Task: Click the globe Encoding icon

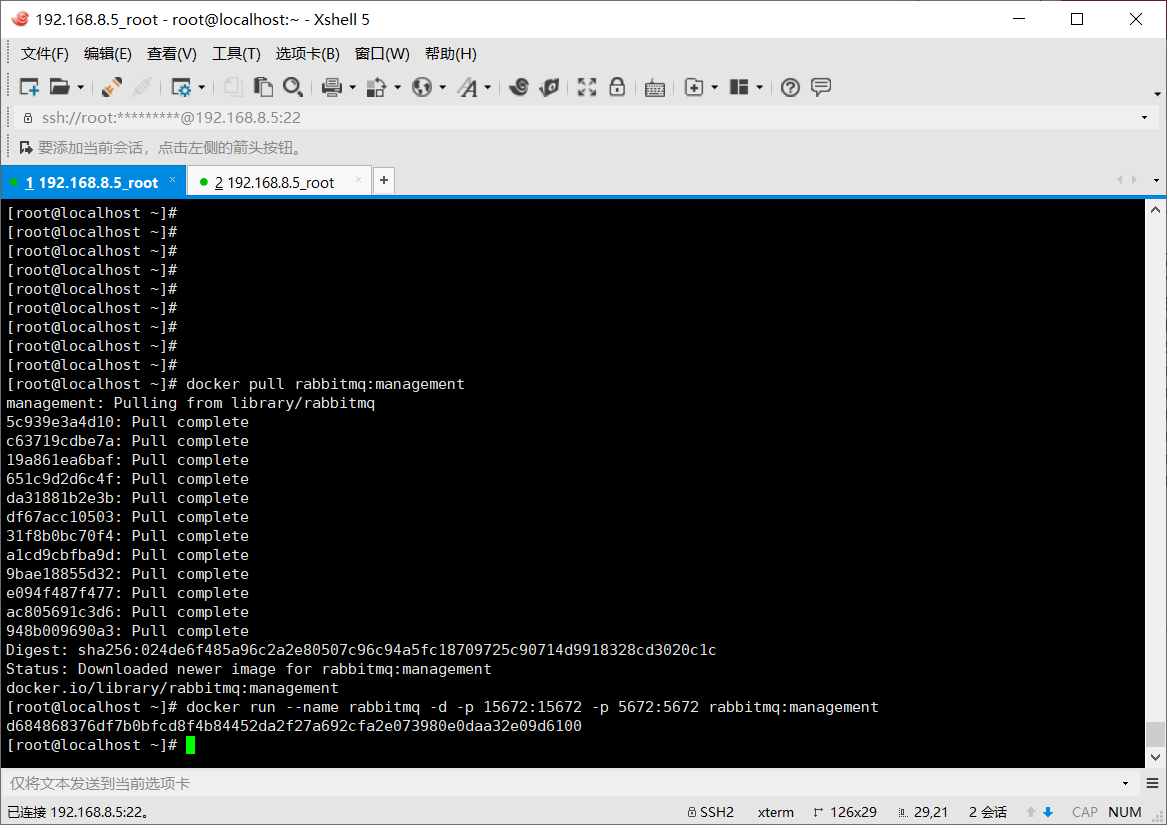Action: 422,87
